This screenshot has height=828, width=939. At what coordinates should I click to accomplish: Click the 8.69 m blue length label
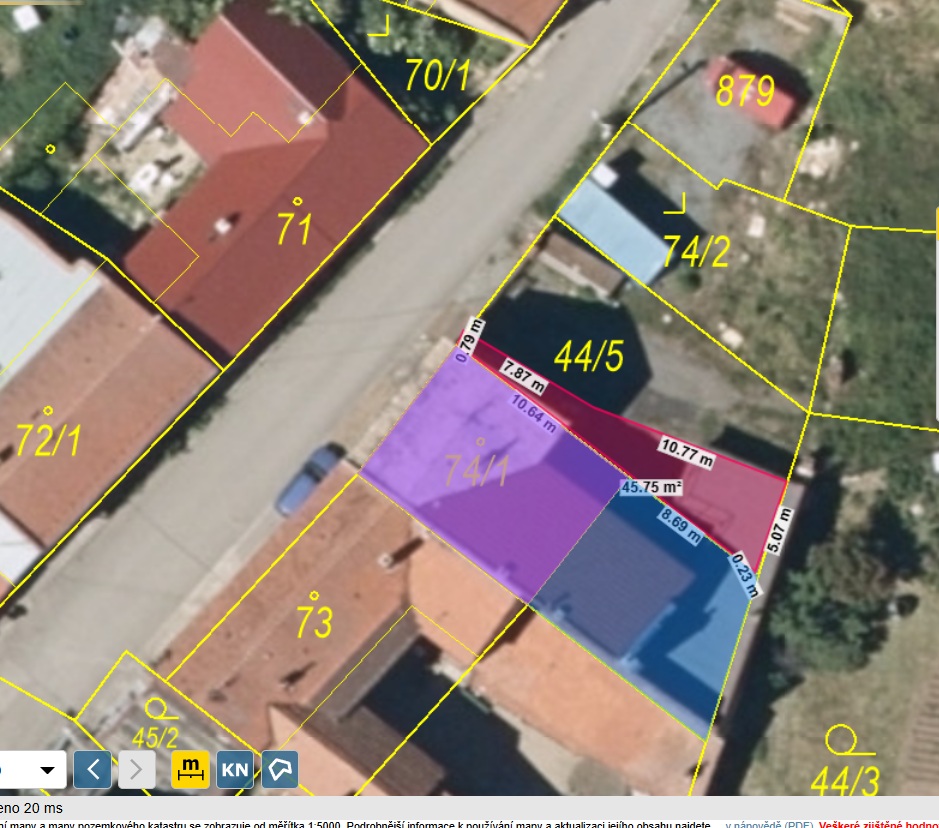[680, 525]
